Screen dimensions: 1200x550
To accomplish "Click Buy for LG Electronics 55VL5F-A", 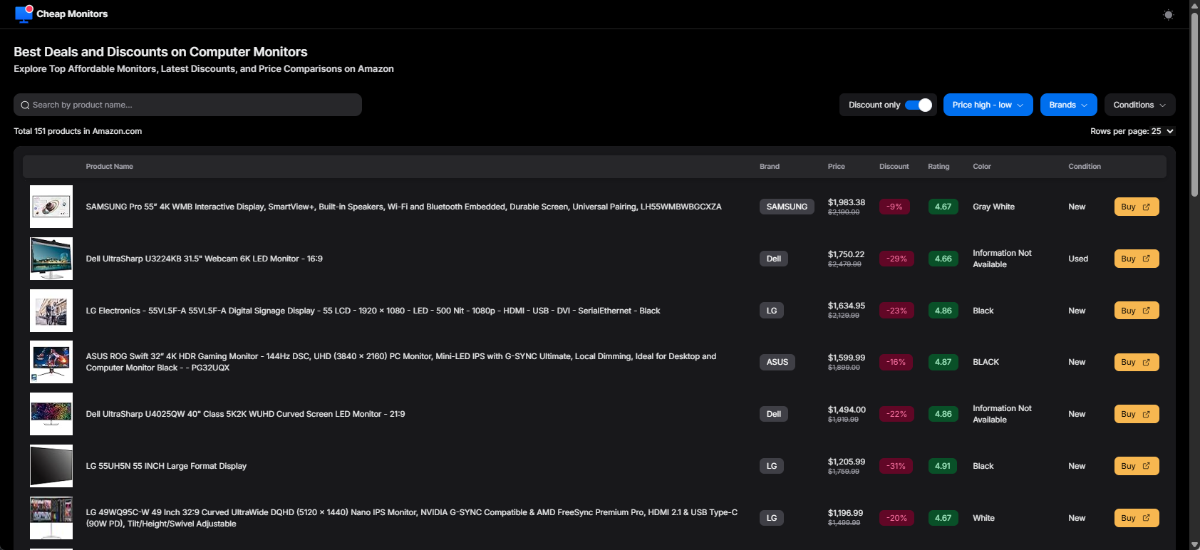I will click(1137, 311).
